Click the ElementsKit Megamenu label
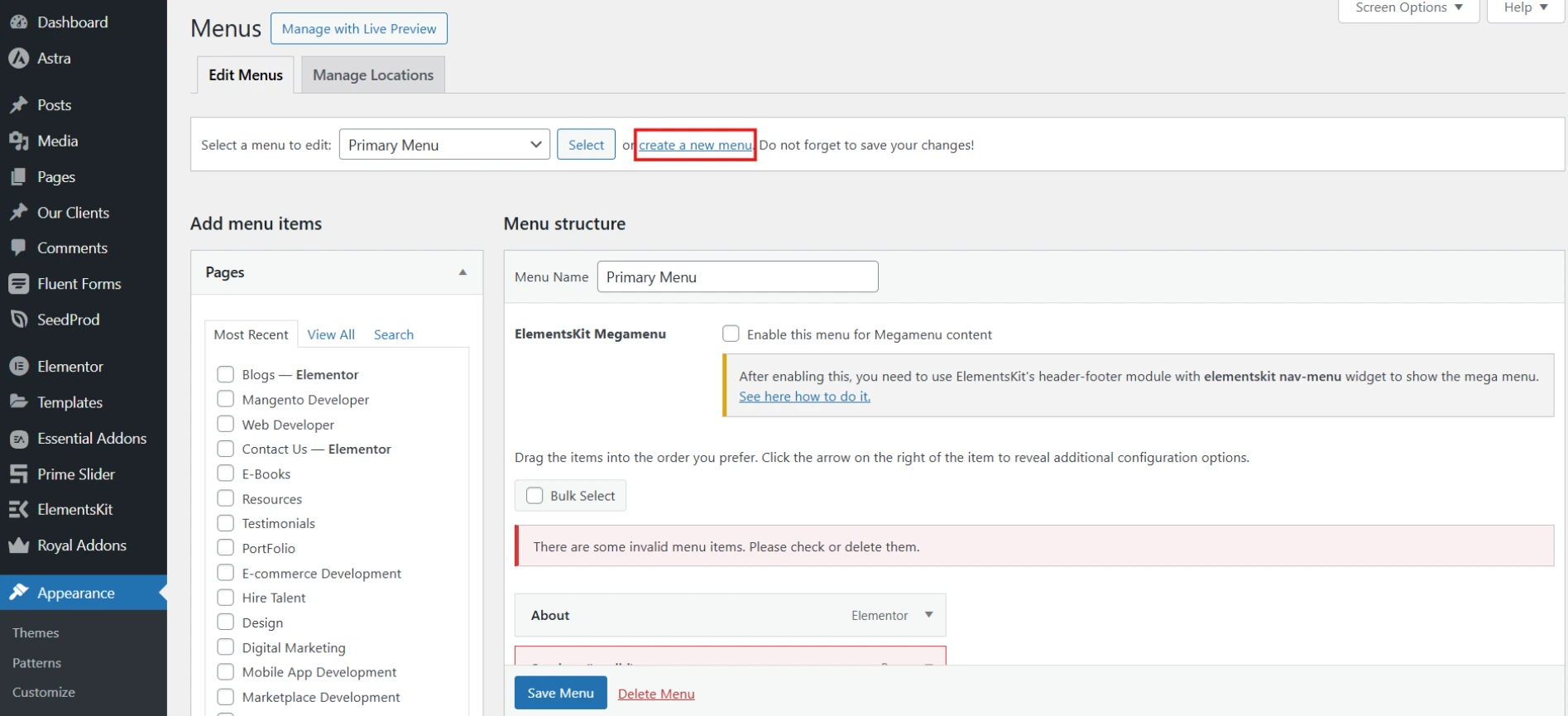Viewport: 1568px width, 716px height. point(590,334)
